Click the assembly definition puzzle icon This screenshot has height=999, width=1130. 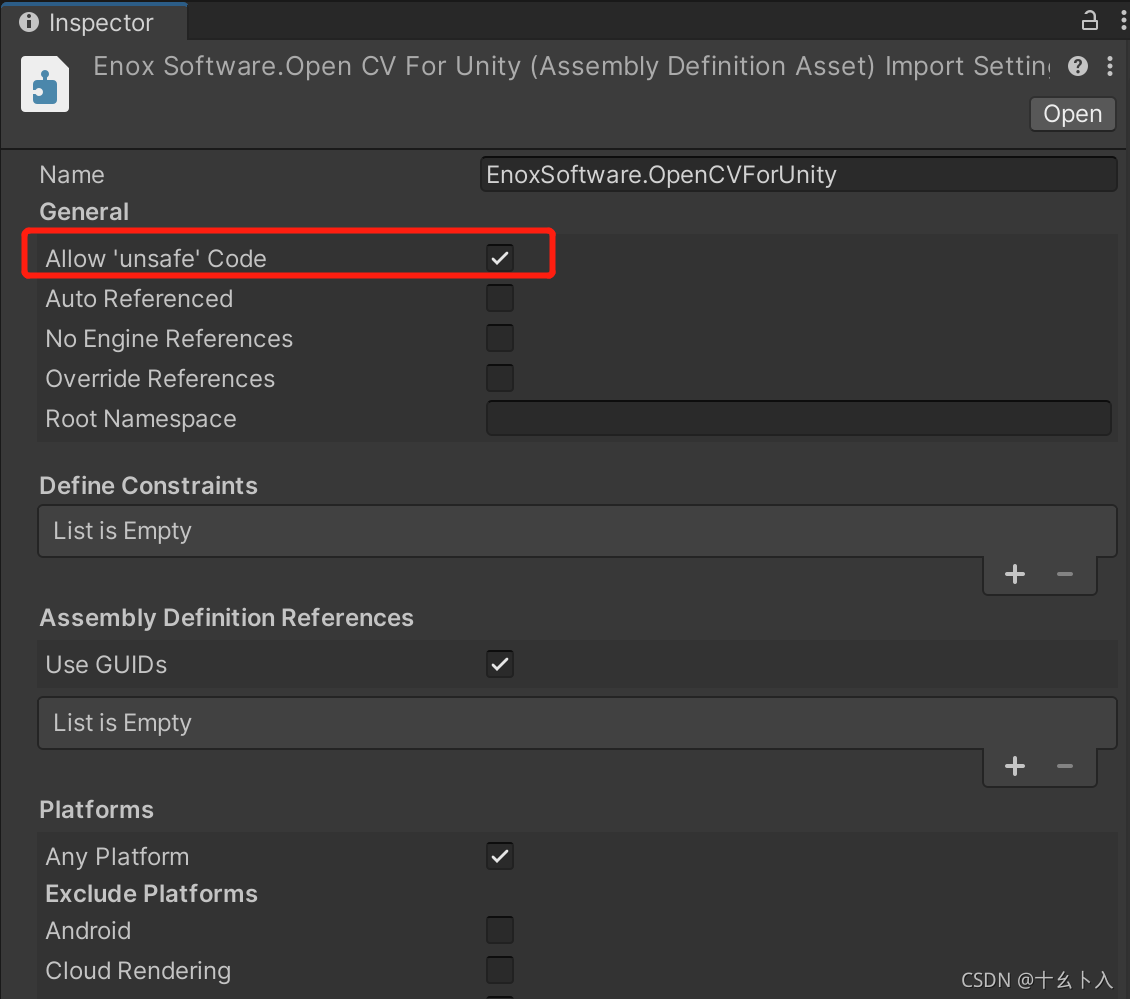[x=45, y=84]
